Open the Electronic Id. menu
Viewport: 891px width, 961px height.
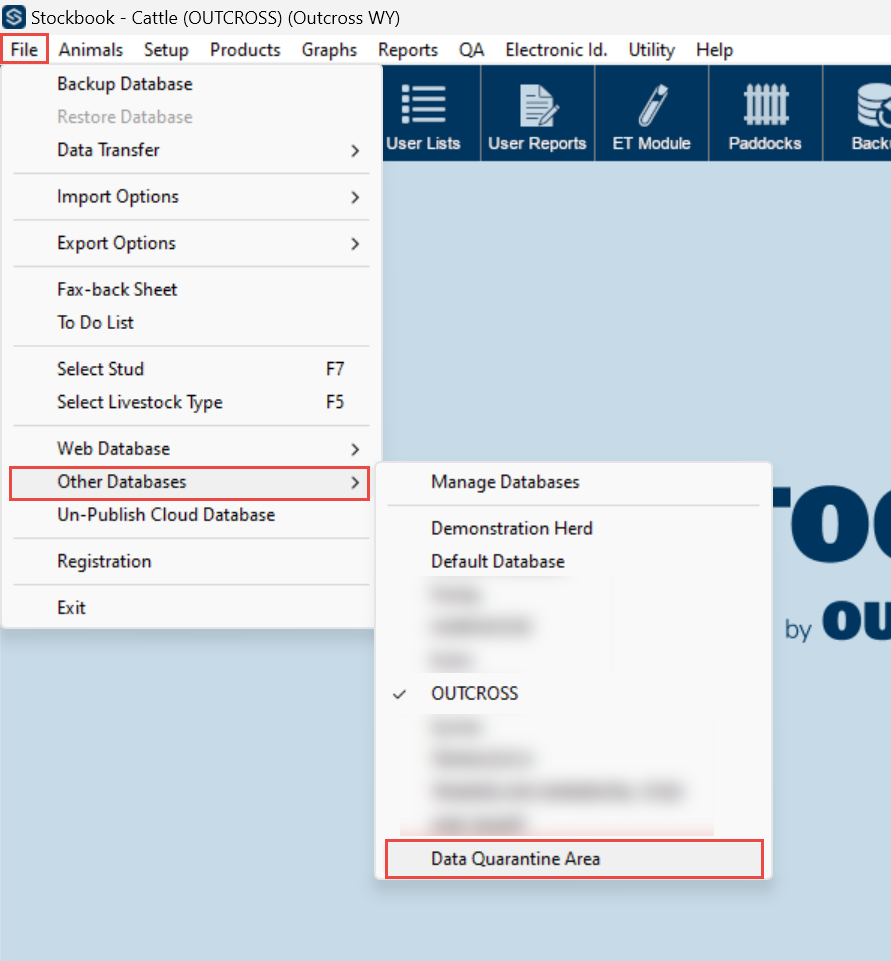(556, 49)
